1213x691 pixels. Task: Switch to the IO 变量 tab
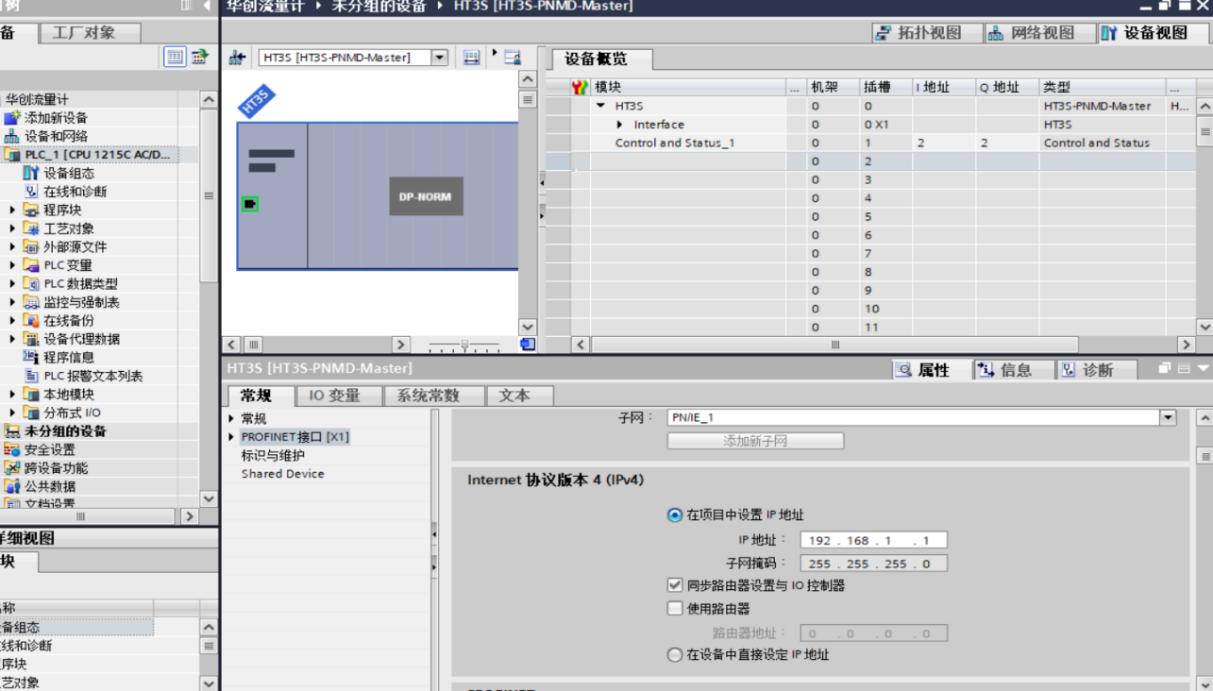339,395
